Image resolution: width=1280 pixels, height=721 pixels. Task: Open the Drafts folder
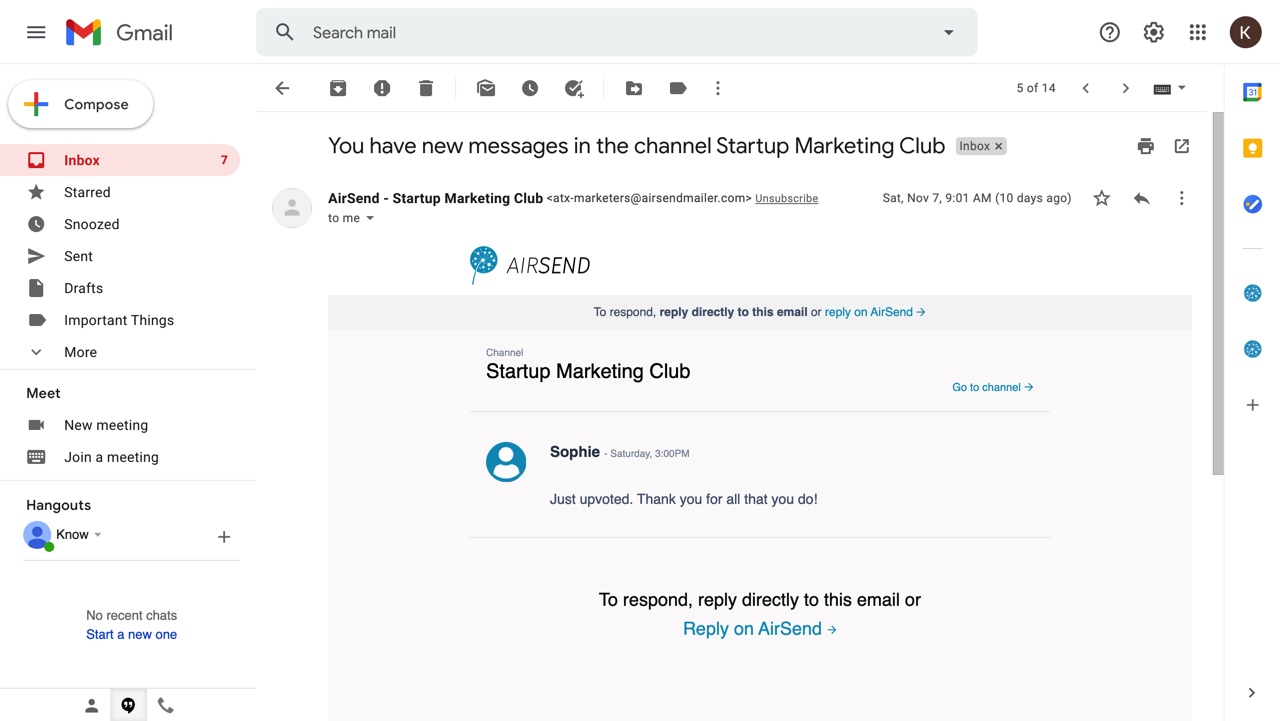[120, 288]
